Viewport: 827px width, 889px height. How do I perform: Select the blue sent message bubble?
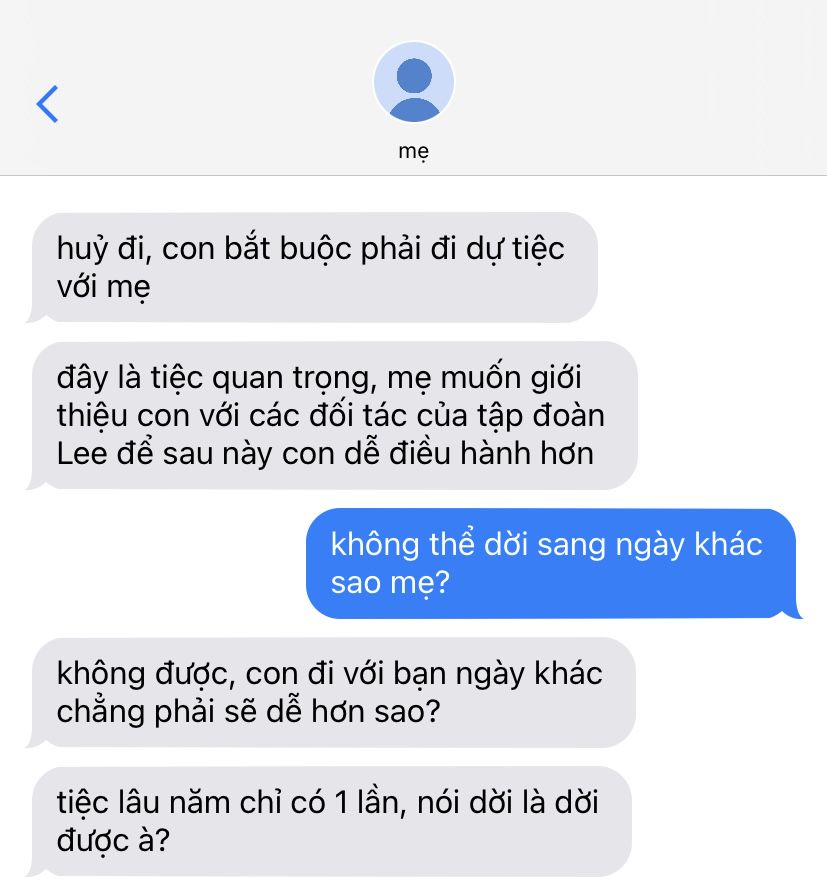(x=553, y=564)
